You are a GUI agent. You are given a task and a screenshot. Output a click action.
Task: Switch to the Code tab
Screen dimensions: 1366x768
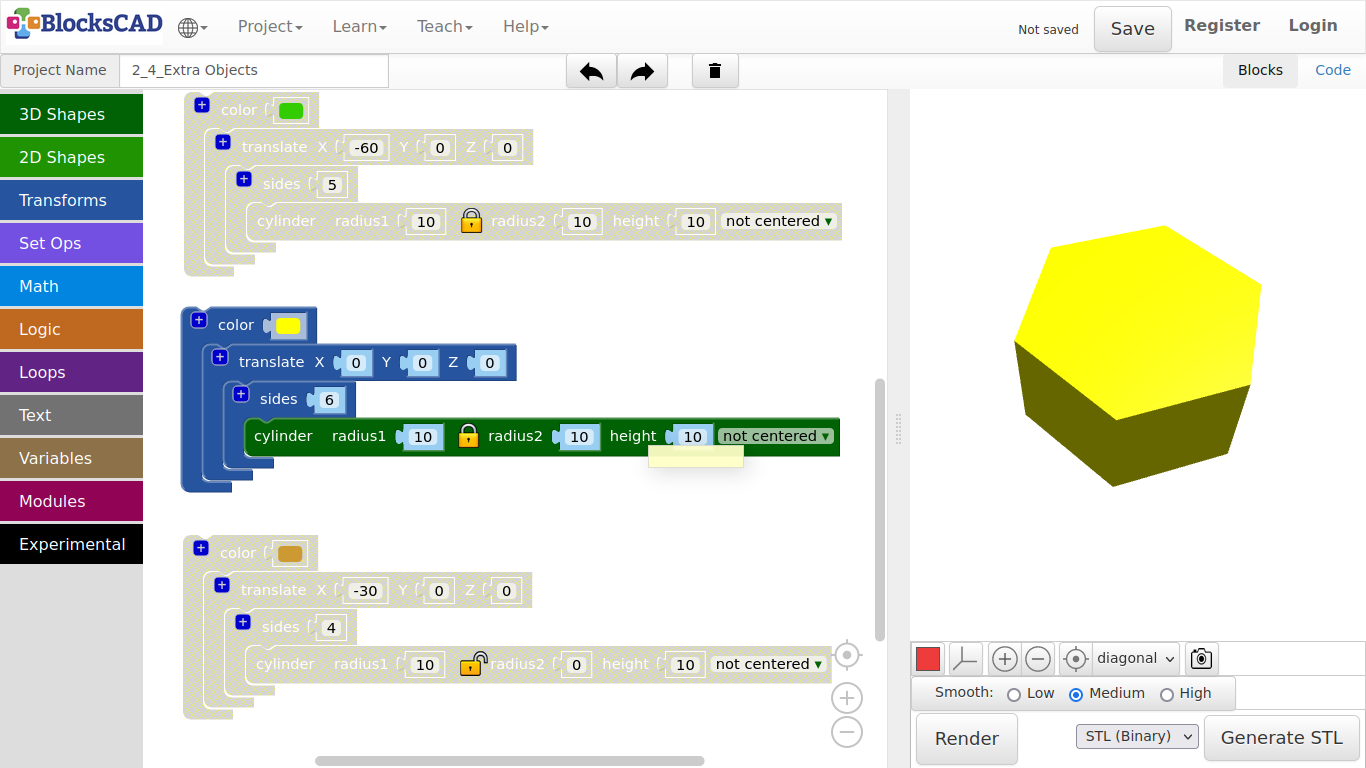[x=1332, y=70]
